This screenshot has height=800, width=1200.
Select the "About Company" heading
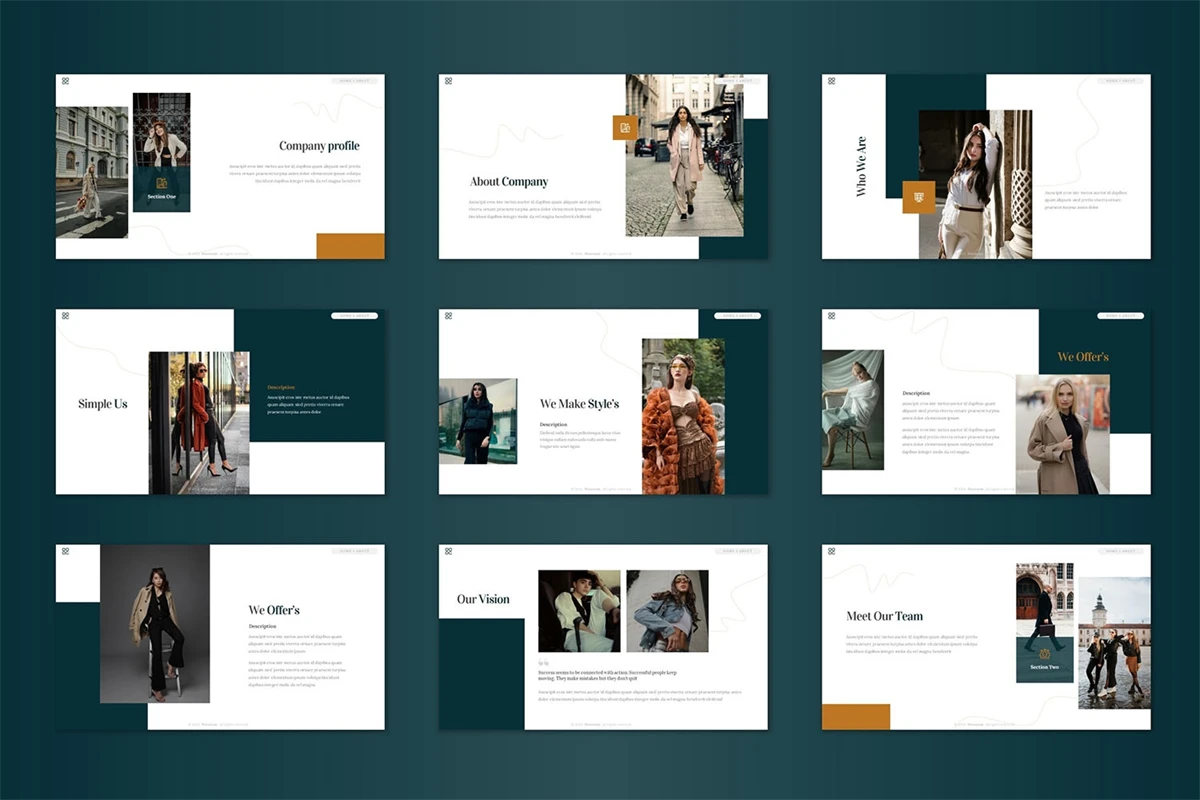pos(509,182)
